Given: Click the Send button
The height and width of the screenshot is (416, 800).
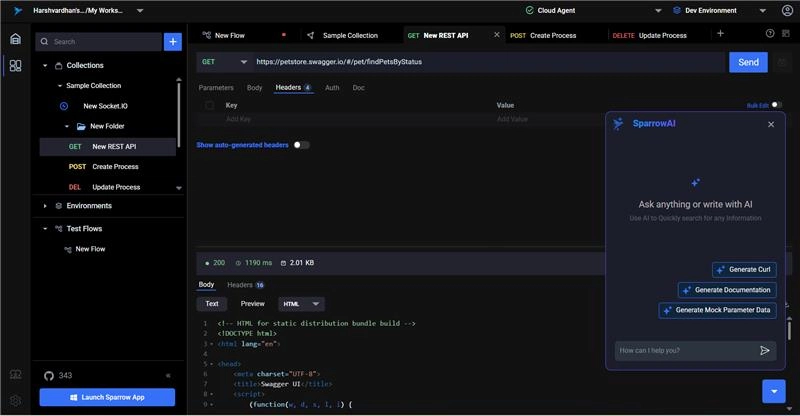Looking at the screenshot, I should click(748, 62).
